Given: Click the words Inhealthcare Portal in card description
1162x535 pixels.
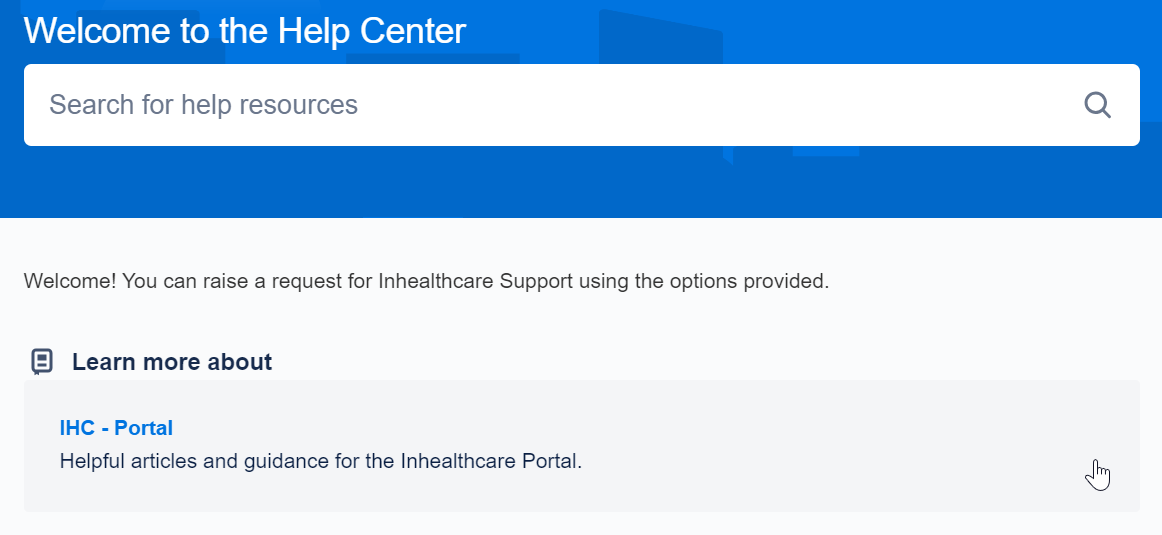Looking at the screenshot, I should point(490,462).
